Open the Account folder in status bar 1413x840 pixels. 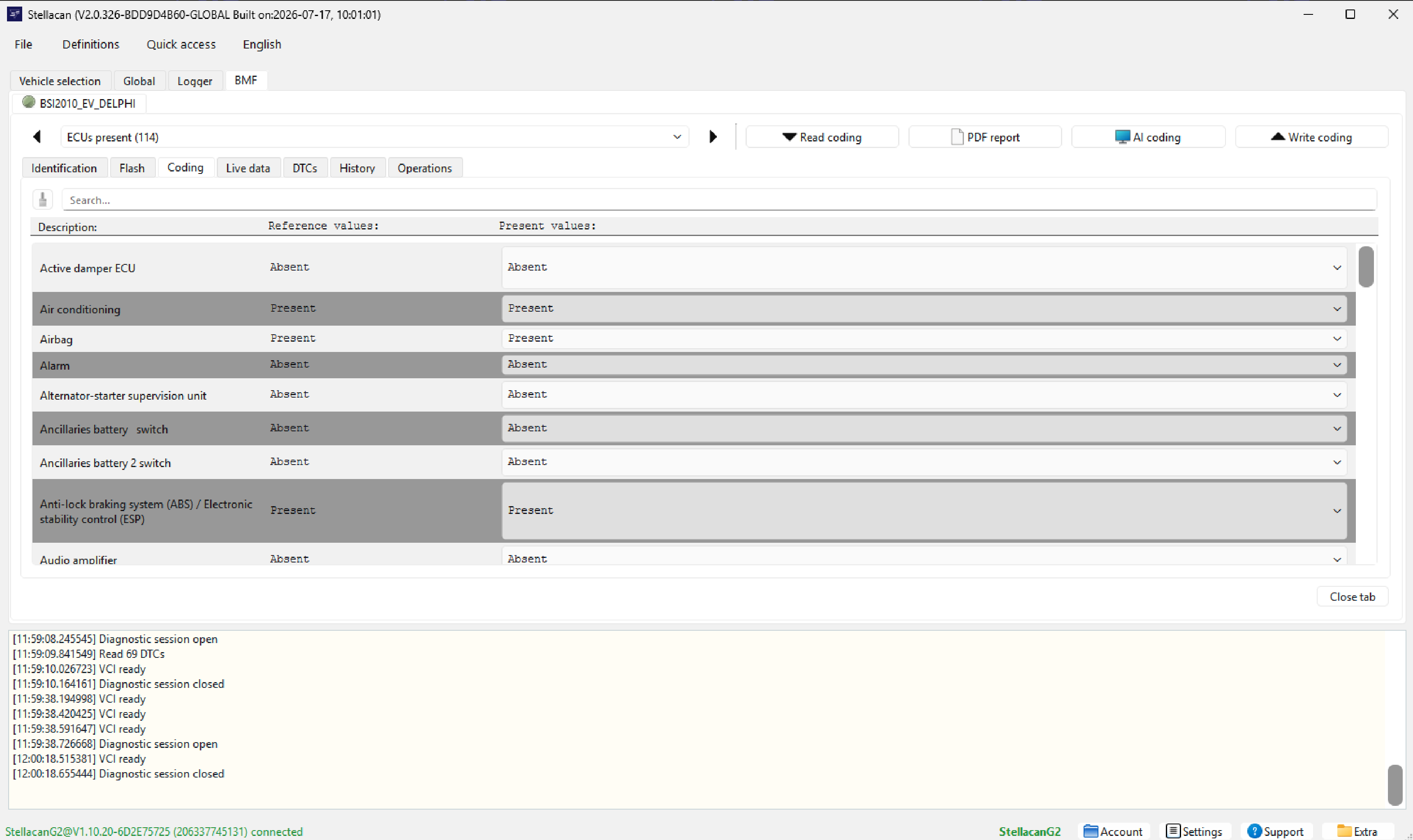coord(1114,831)
